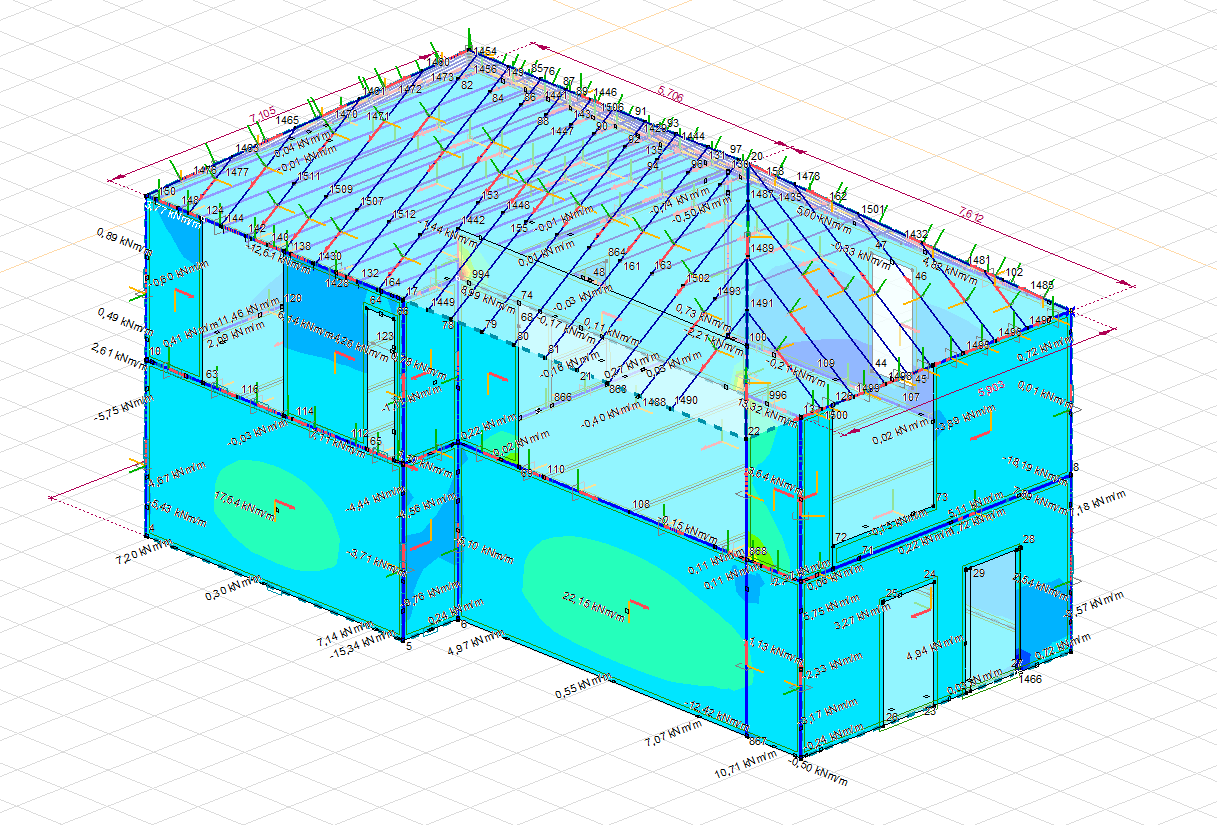The width and height of the screenshot is (1217, 825).
Task: Select the -0,50 kNm/m label at base corner
Action: tap(817, 770)
